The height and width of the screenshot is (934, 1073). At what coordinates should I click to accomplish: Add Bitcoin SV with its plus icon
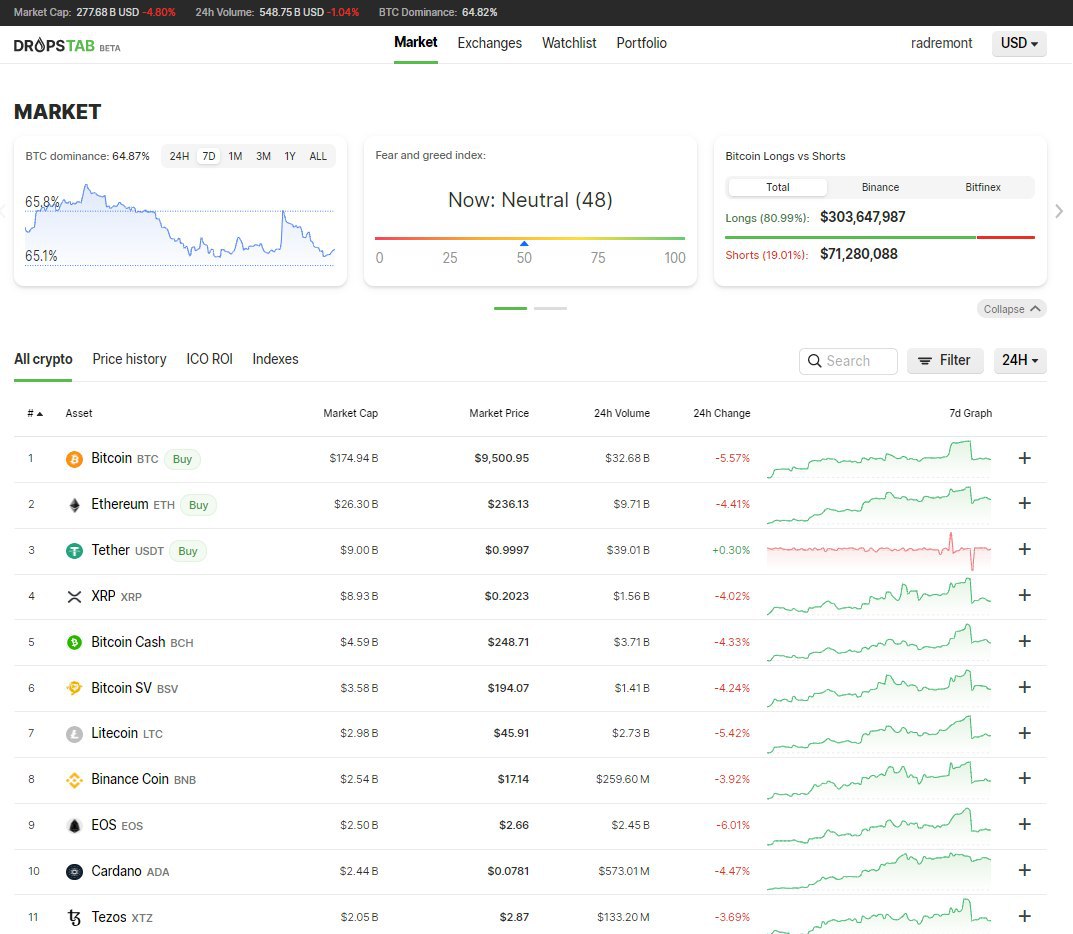(1024, 687)
